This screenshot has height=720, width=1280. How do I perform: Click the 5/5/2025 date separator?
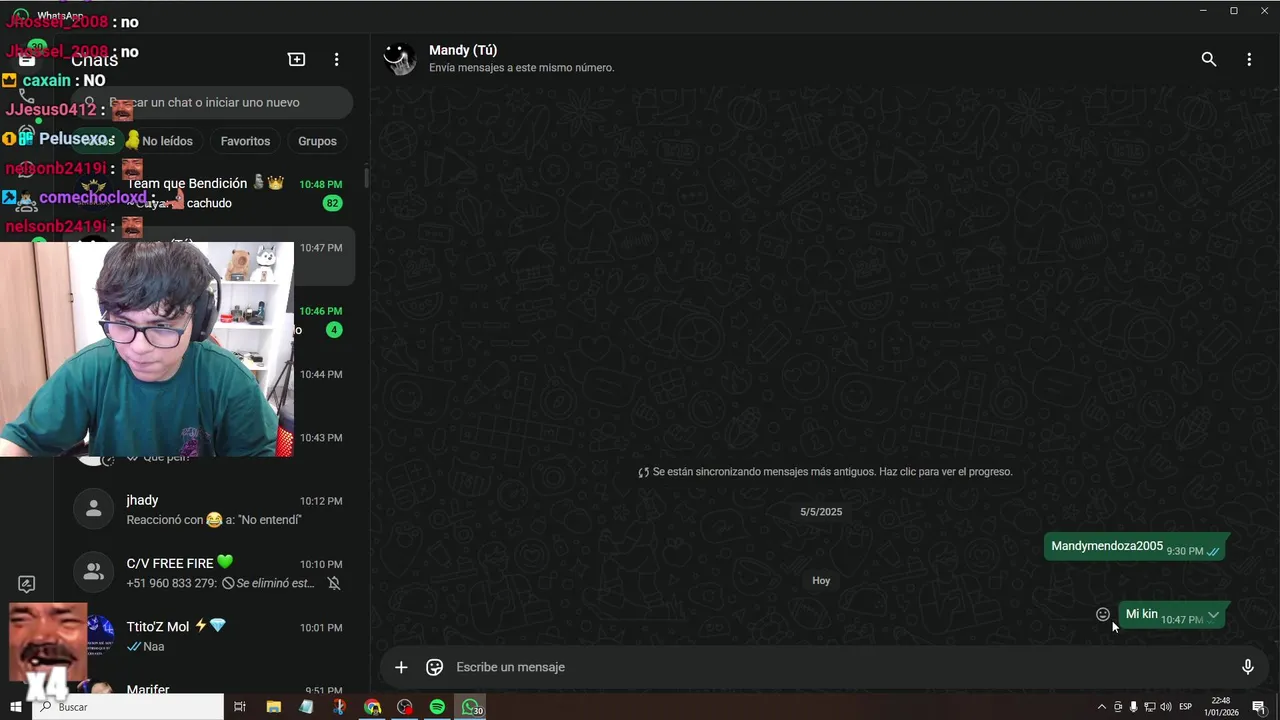[x=821, y=512]
